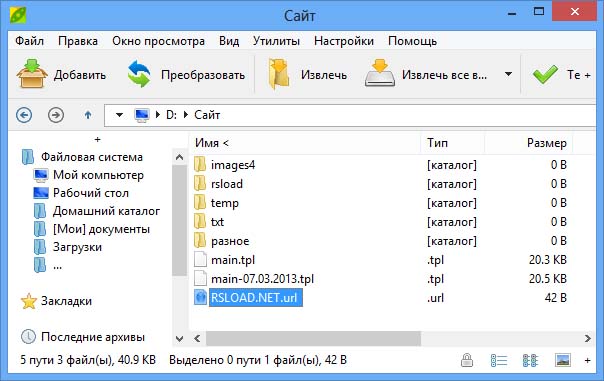Click the Extract all (Извлечь все в...) drive icon
The image size is (604, 381).
(380, 73)
